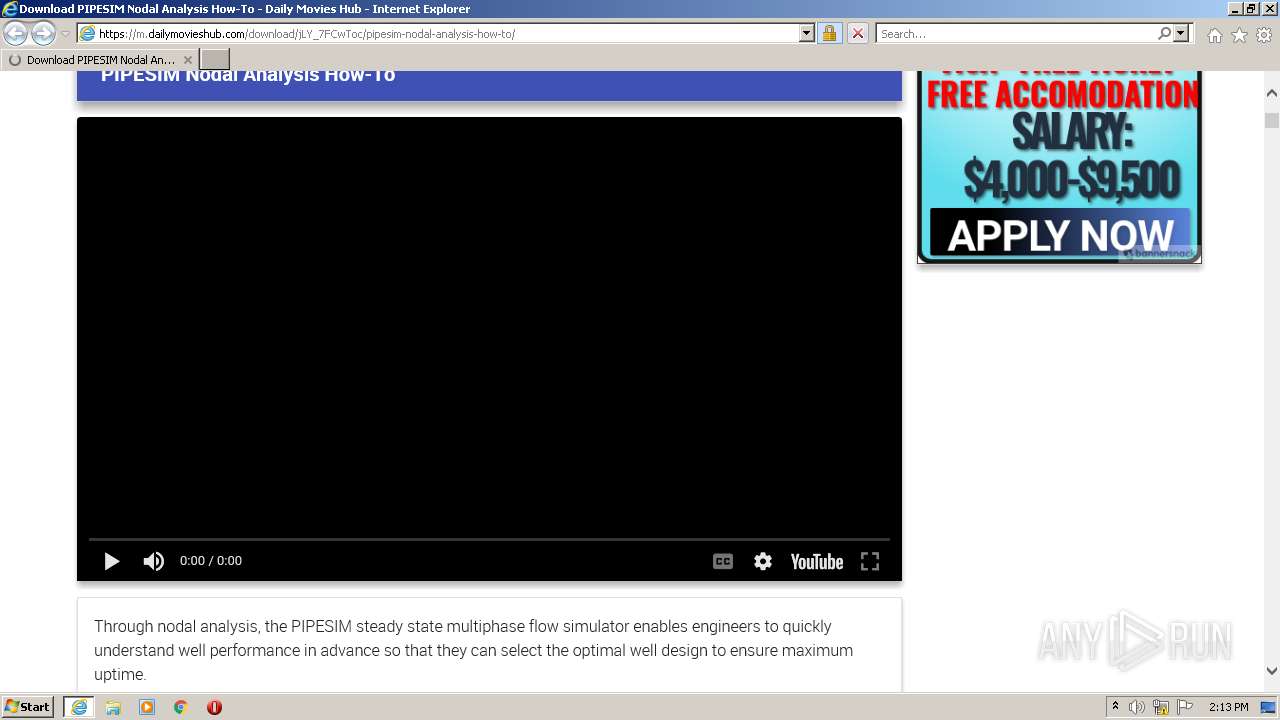Open video settings gear
The width and height of the screenshot is (1280, 720).
point(763,561)
